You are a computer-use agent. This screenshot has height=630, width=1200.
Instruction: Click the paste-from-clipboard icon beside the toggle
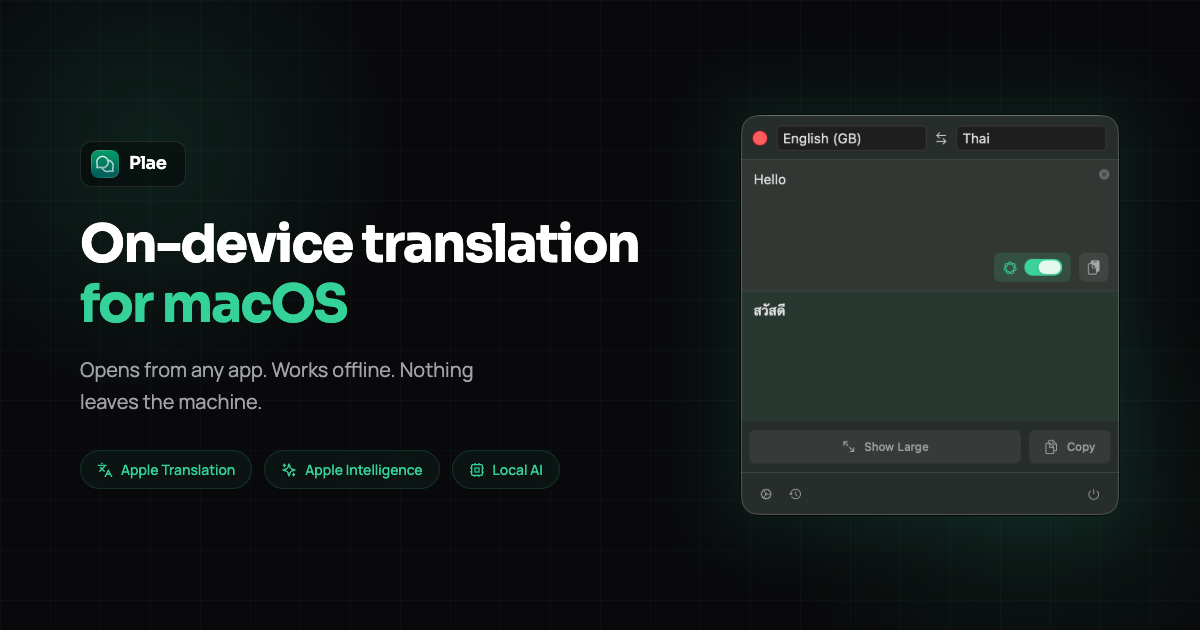tap(1093, 267)
